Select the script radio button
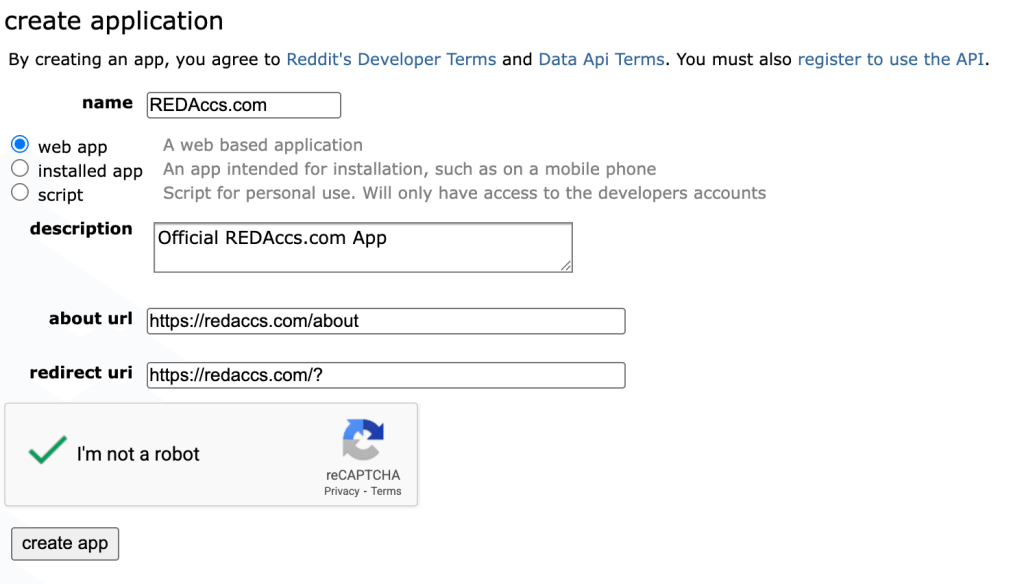 pos(20,192)
